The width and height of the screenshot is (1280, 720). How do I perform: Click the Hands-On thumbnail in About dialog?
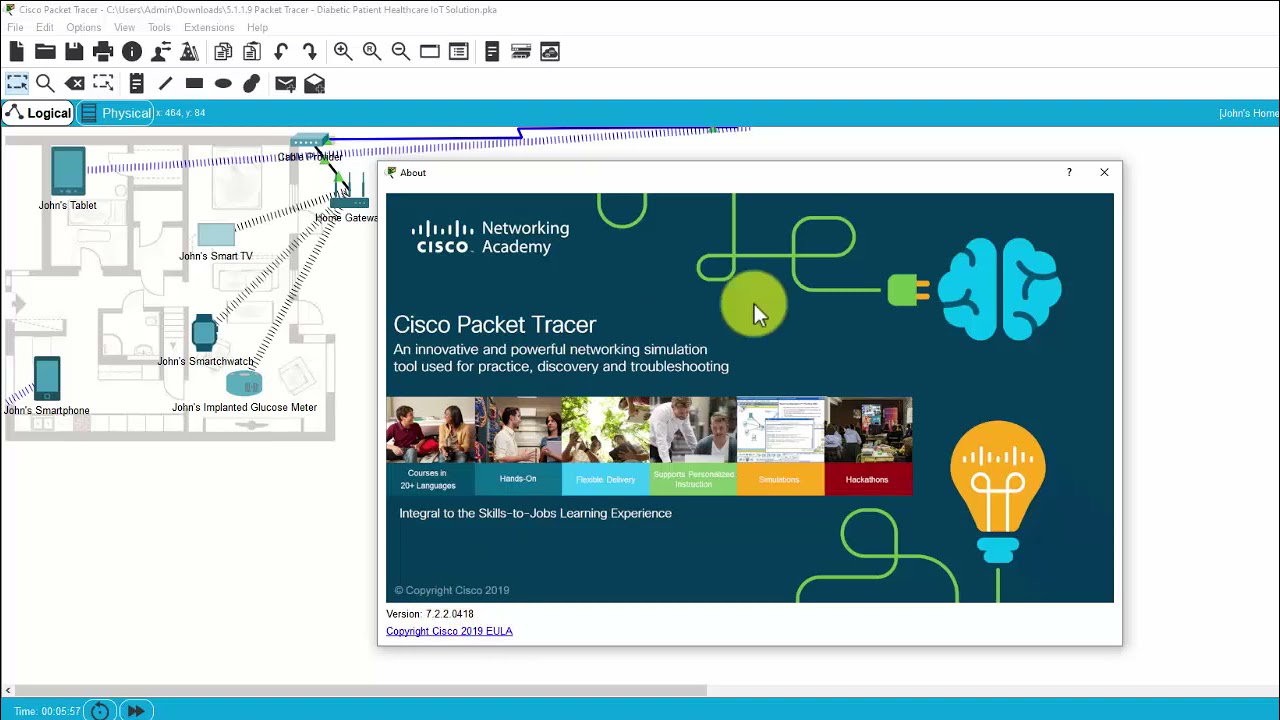518,446
